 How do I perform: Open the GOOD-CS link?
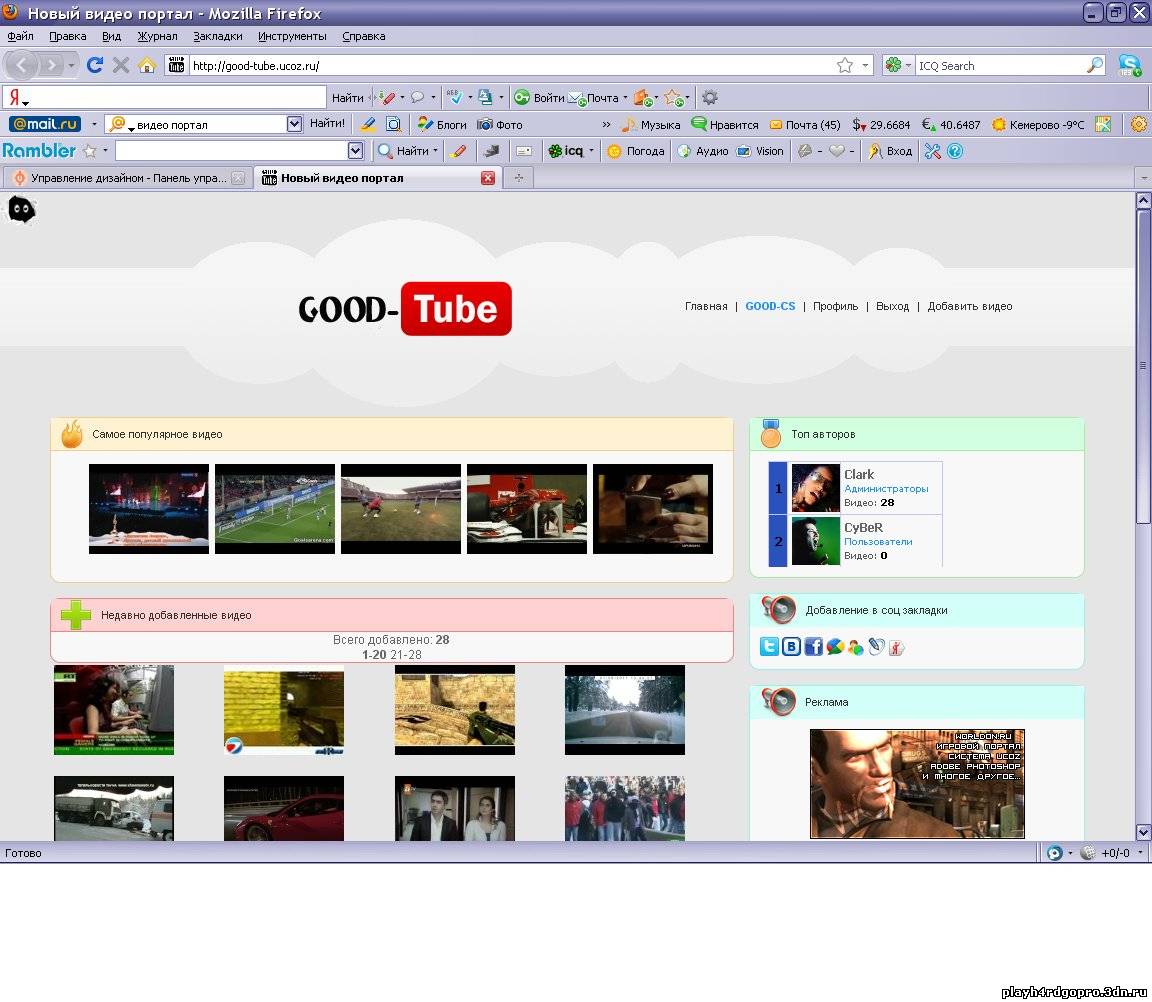pos(770,306)
